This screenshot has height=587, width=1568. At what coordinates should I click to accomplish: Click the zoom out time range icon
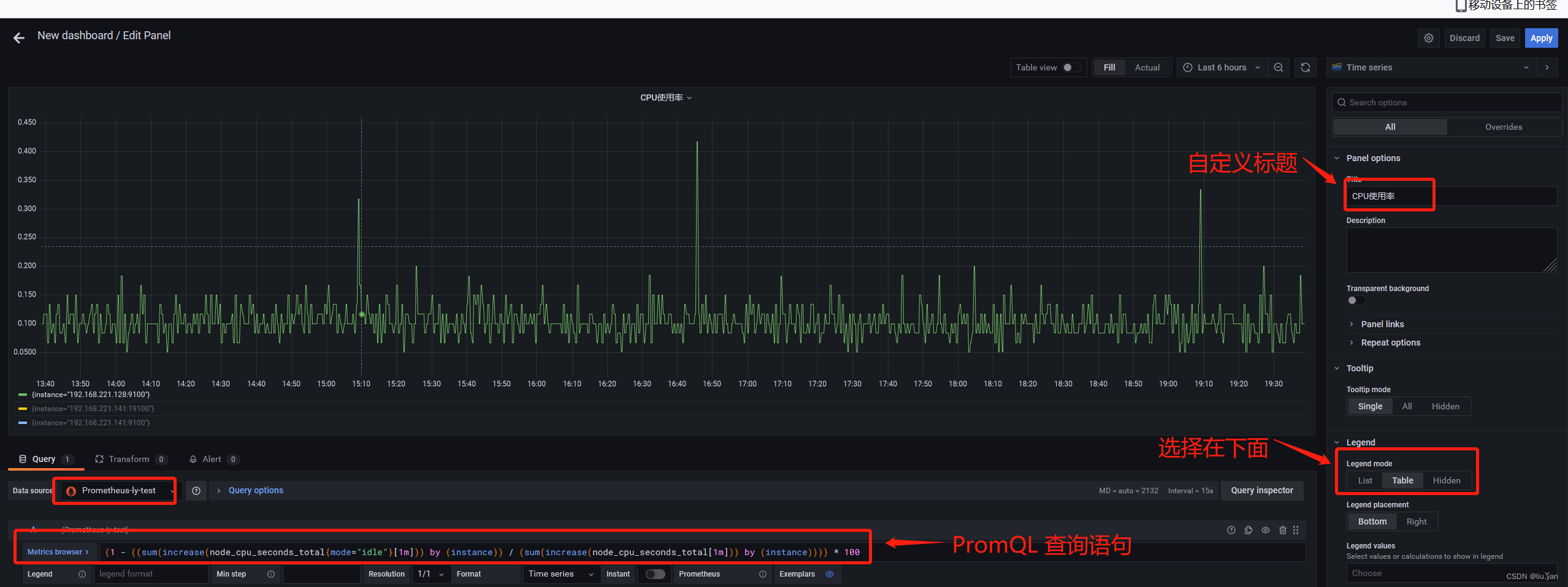[x=1279, y=67]
